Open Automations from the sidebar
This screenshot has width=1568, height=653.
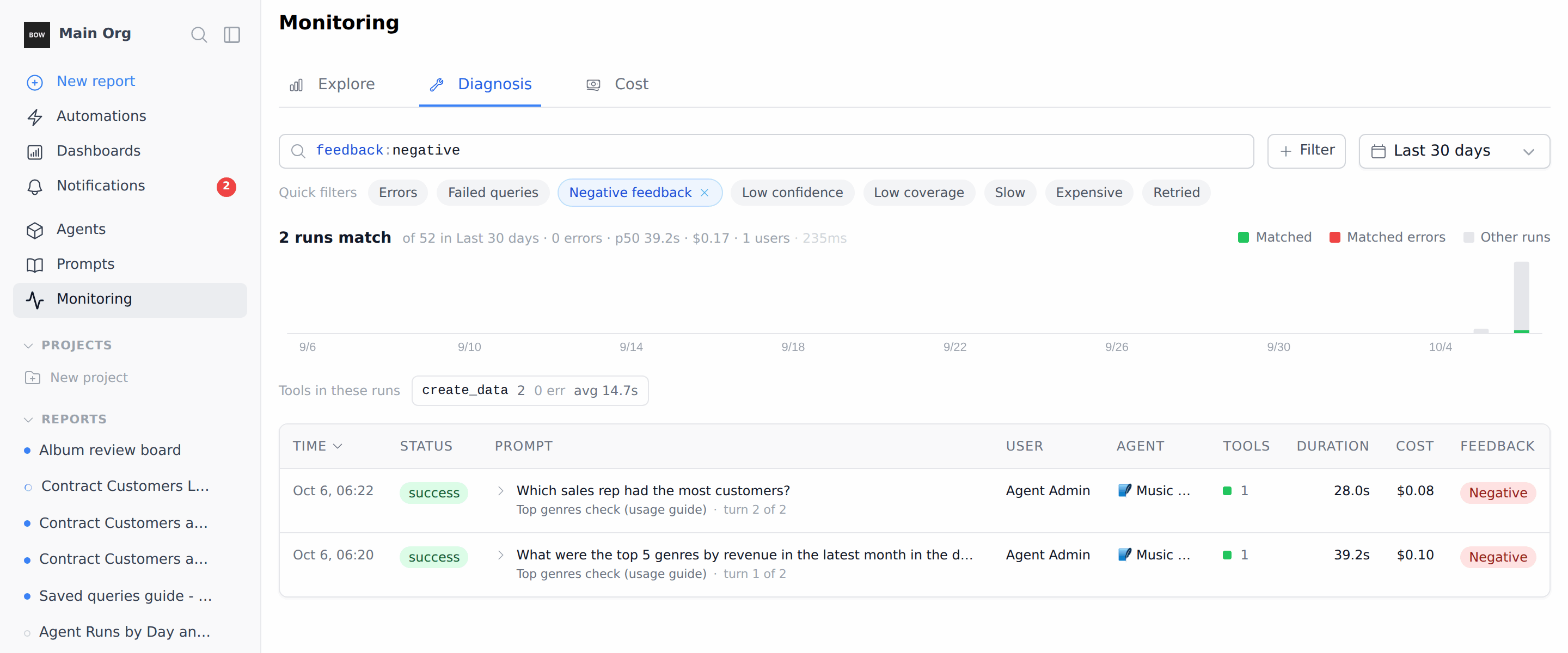pyautogui.click(x=130, y=117)
